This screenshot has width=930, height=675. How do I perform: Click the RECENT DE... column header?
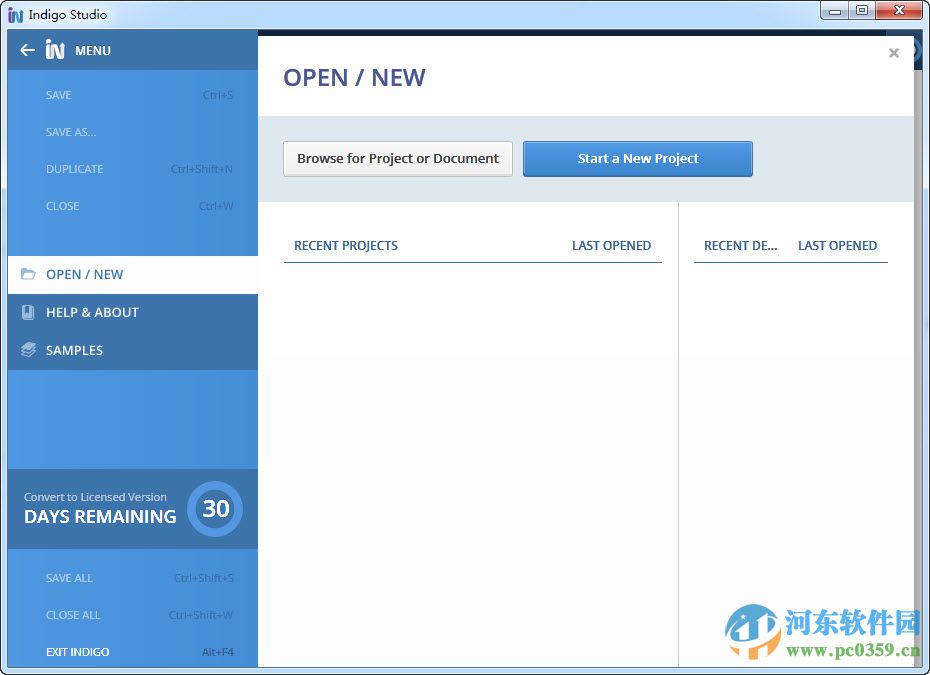coord(740,246)
